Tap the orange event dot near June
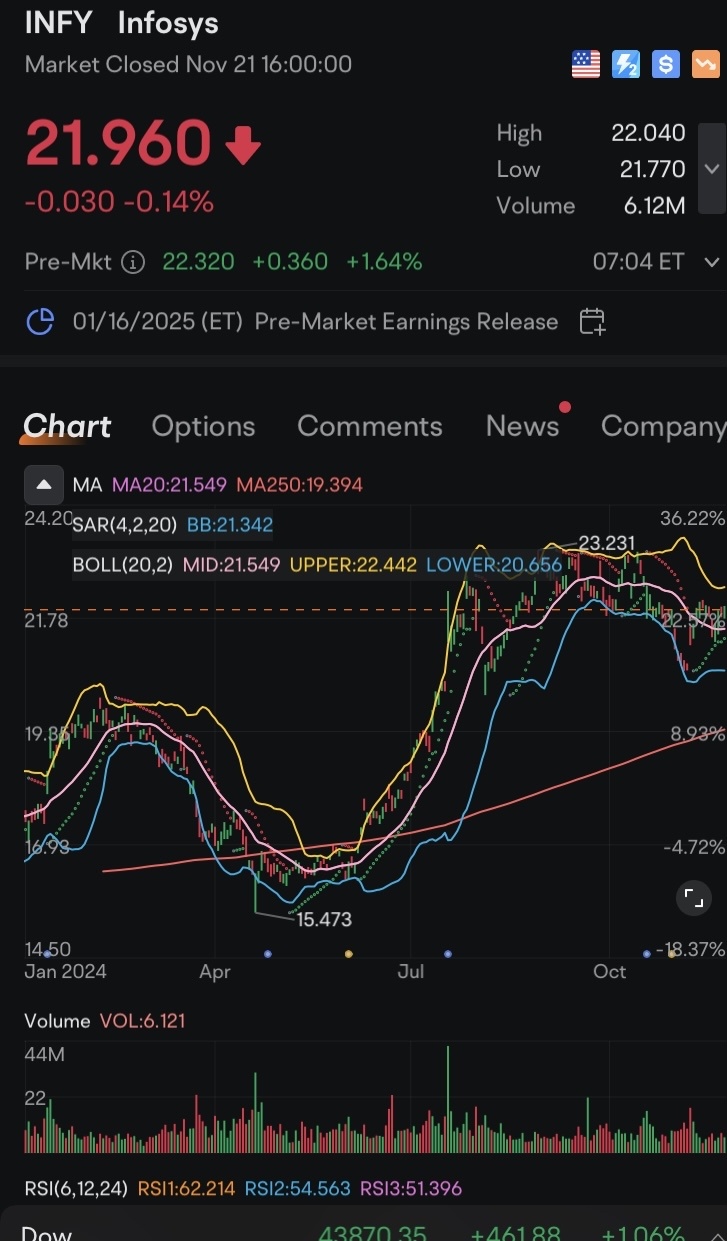The image size is (727, 1241). [x=348, y=954]
